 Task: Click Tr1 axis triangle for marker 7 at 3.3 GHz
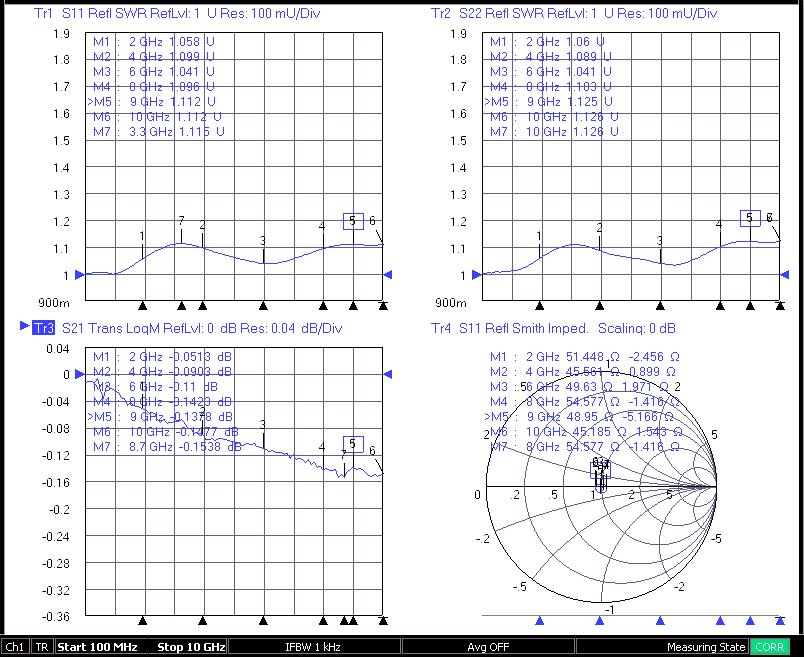click(182, 306)
